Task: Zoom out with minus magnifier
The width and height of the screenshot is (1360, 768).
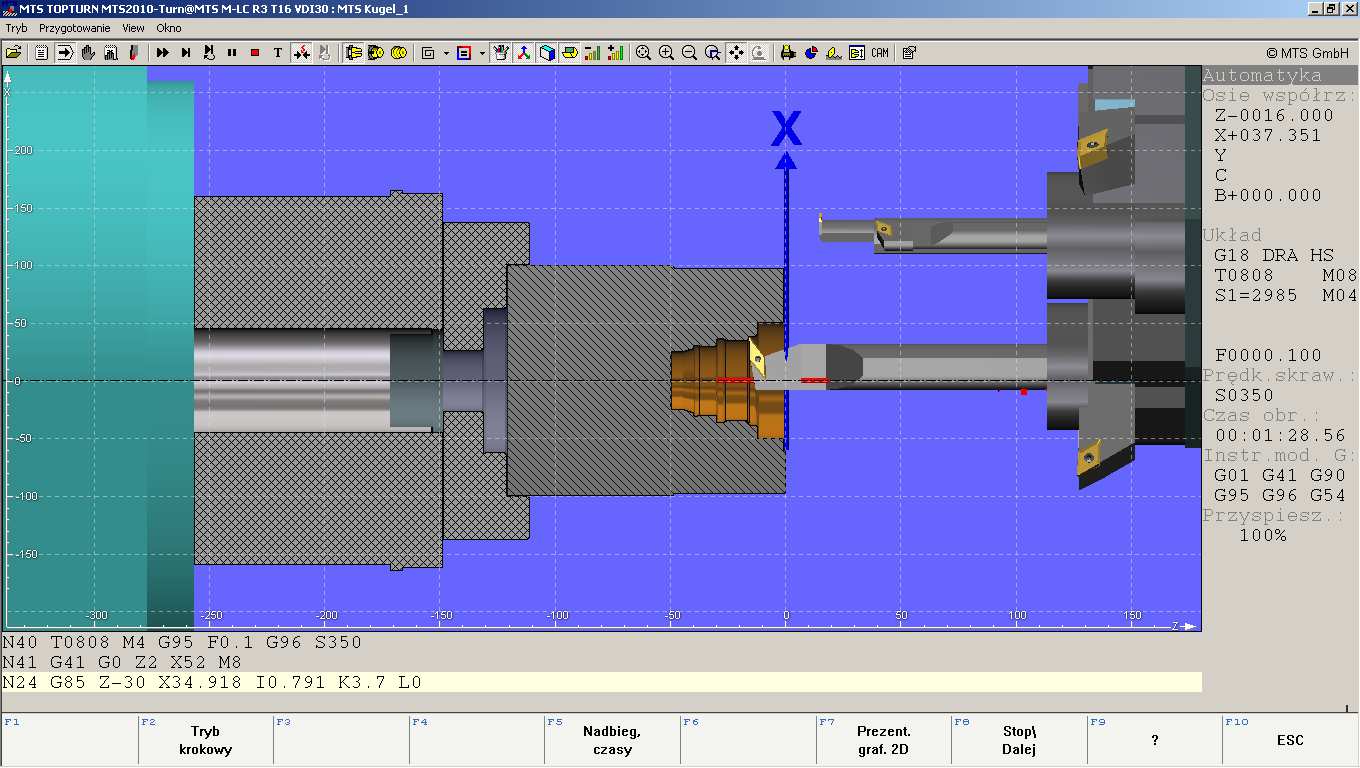Action: click(x=689, y=52)
